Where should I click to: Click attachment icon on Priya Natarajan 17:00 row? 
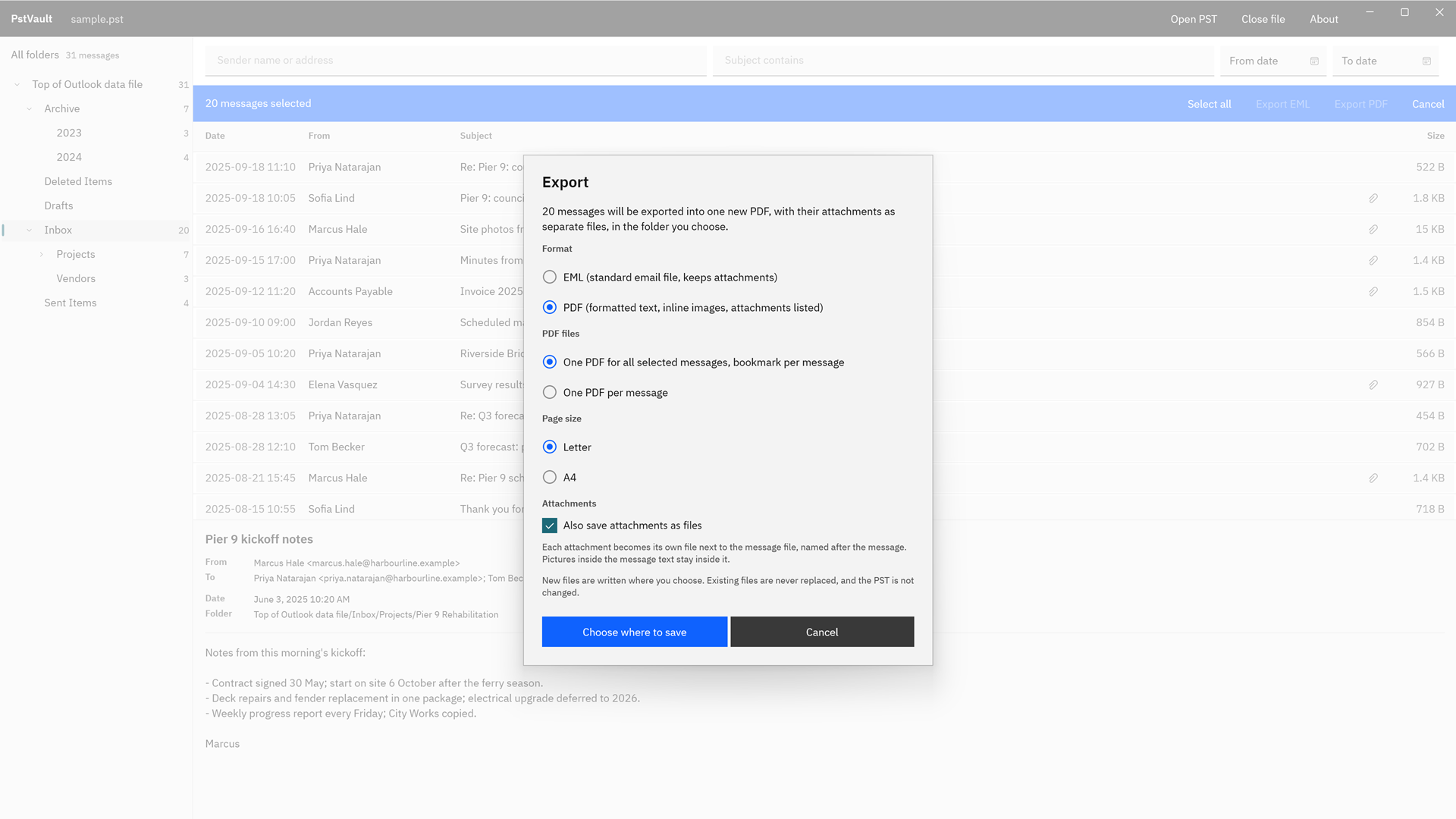click(1373, 260)
